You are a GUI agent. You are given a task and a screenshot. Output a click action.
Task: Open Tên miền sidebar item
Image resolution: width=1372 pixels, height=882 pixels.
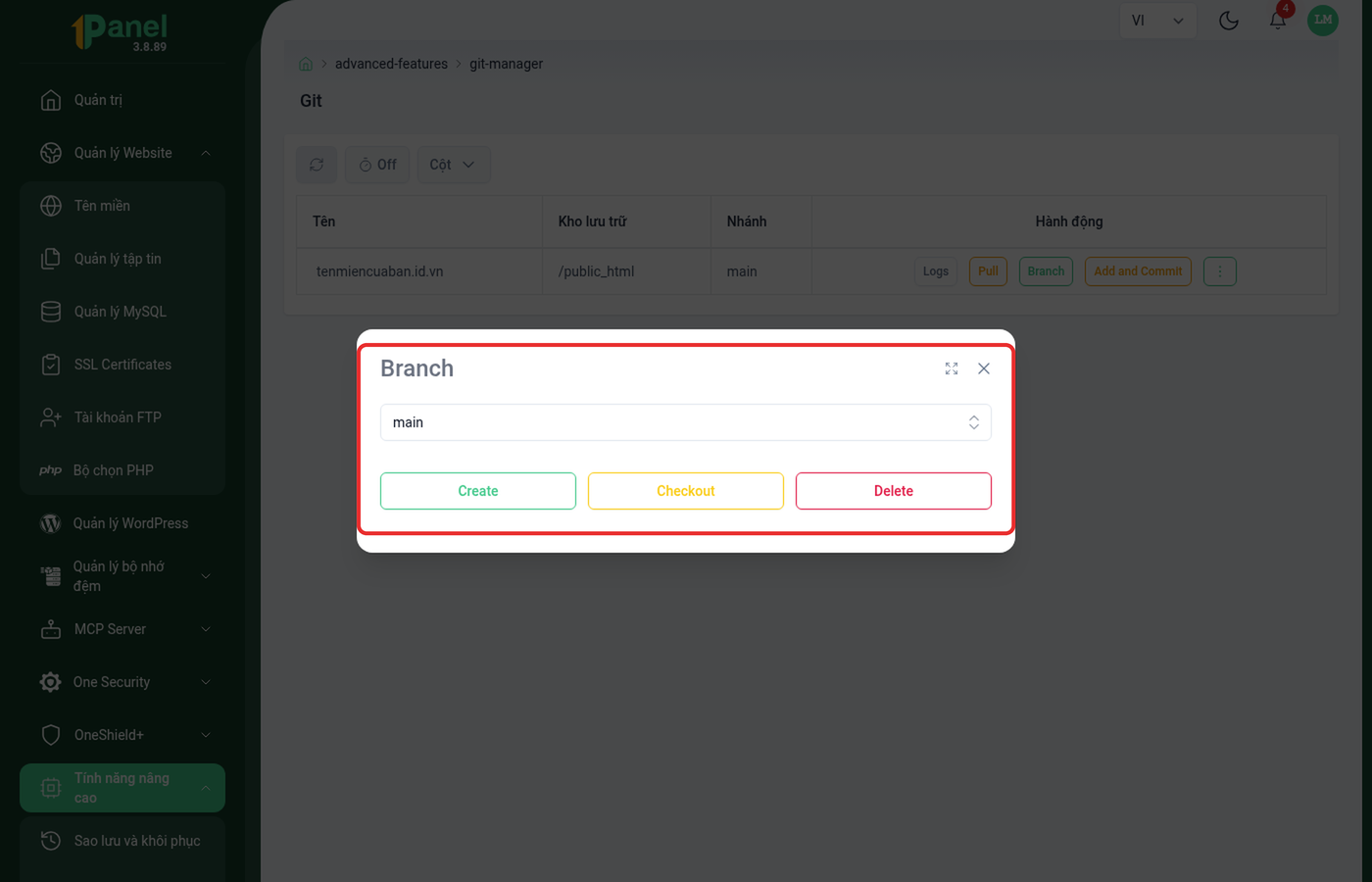pos(122,206)
